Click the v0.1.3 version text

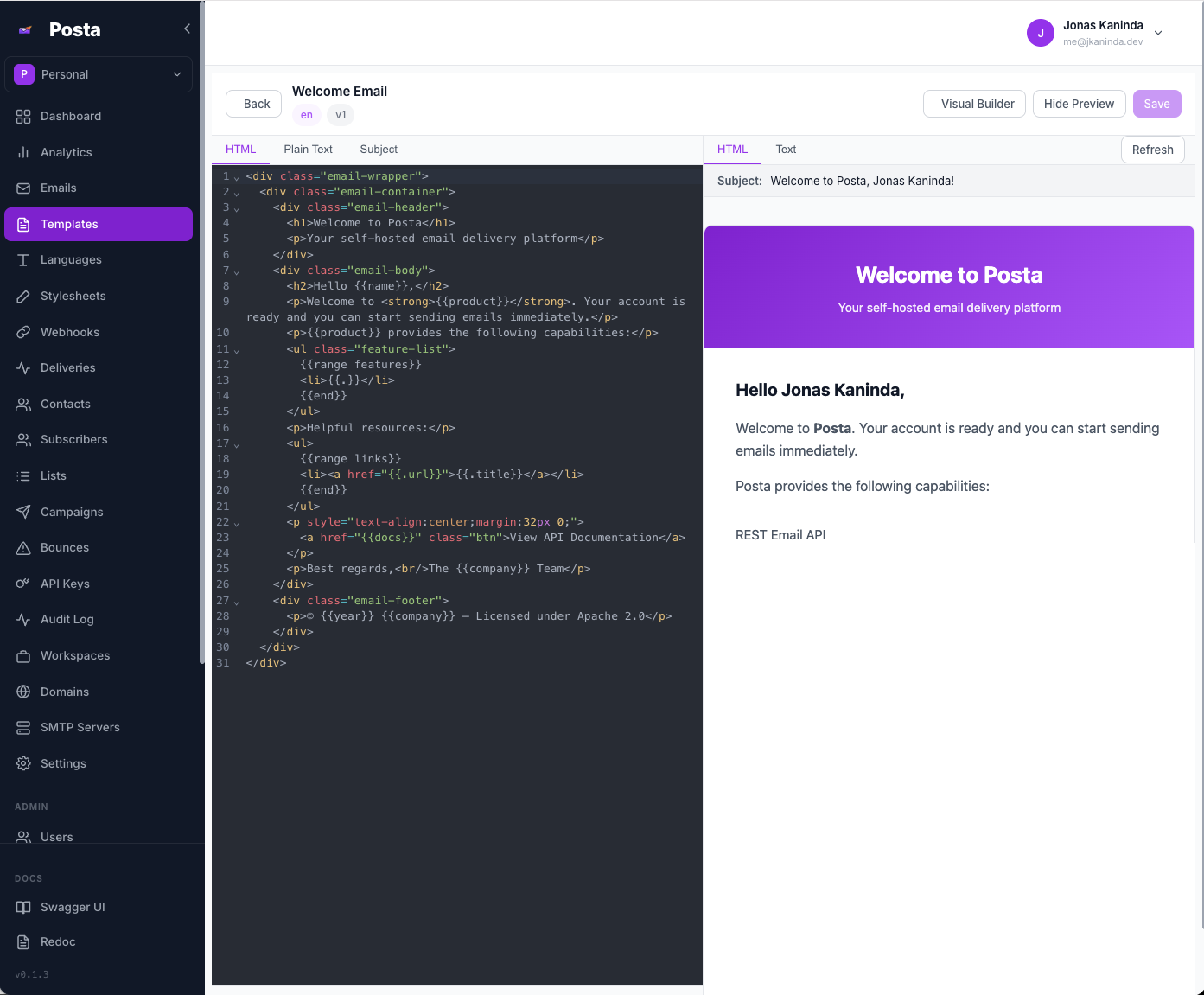tap(32, 974)
